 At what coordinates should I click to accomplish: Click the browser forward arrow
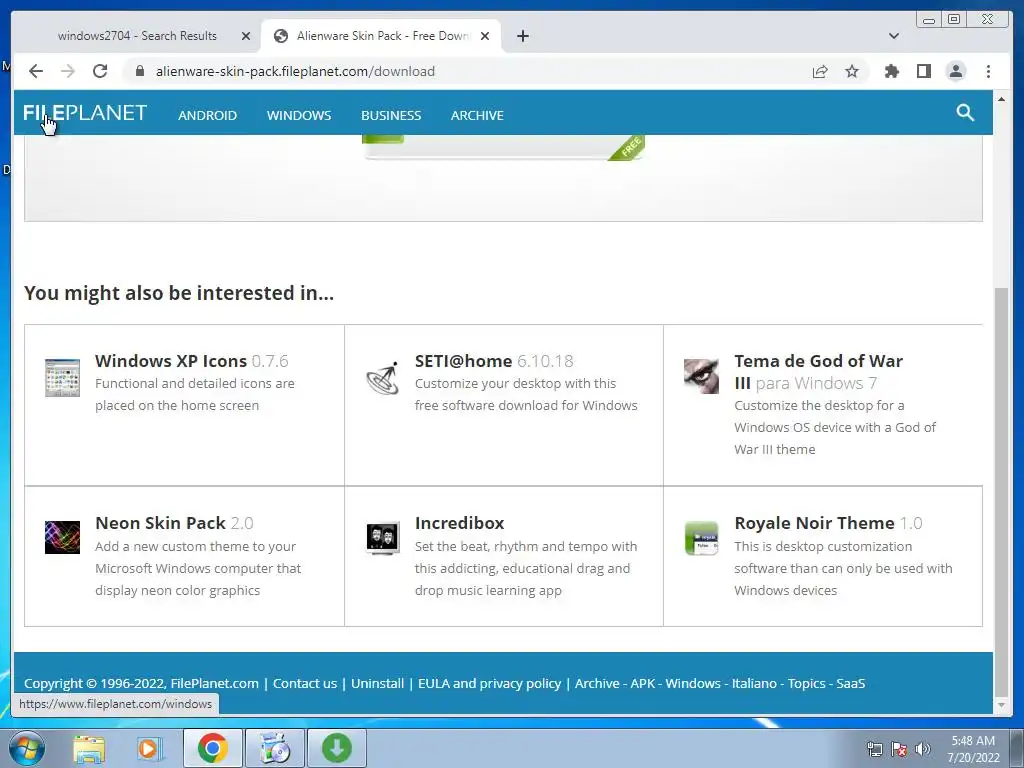point(68,71)
